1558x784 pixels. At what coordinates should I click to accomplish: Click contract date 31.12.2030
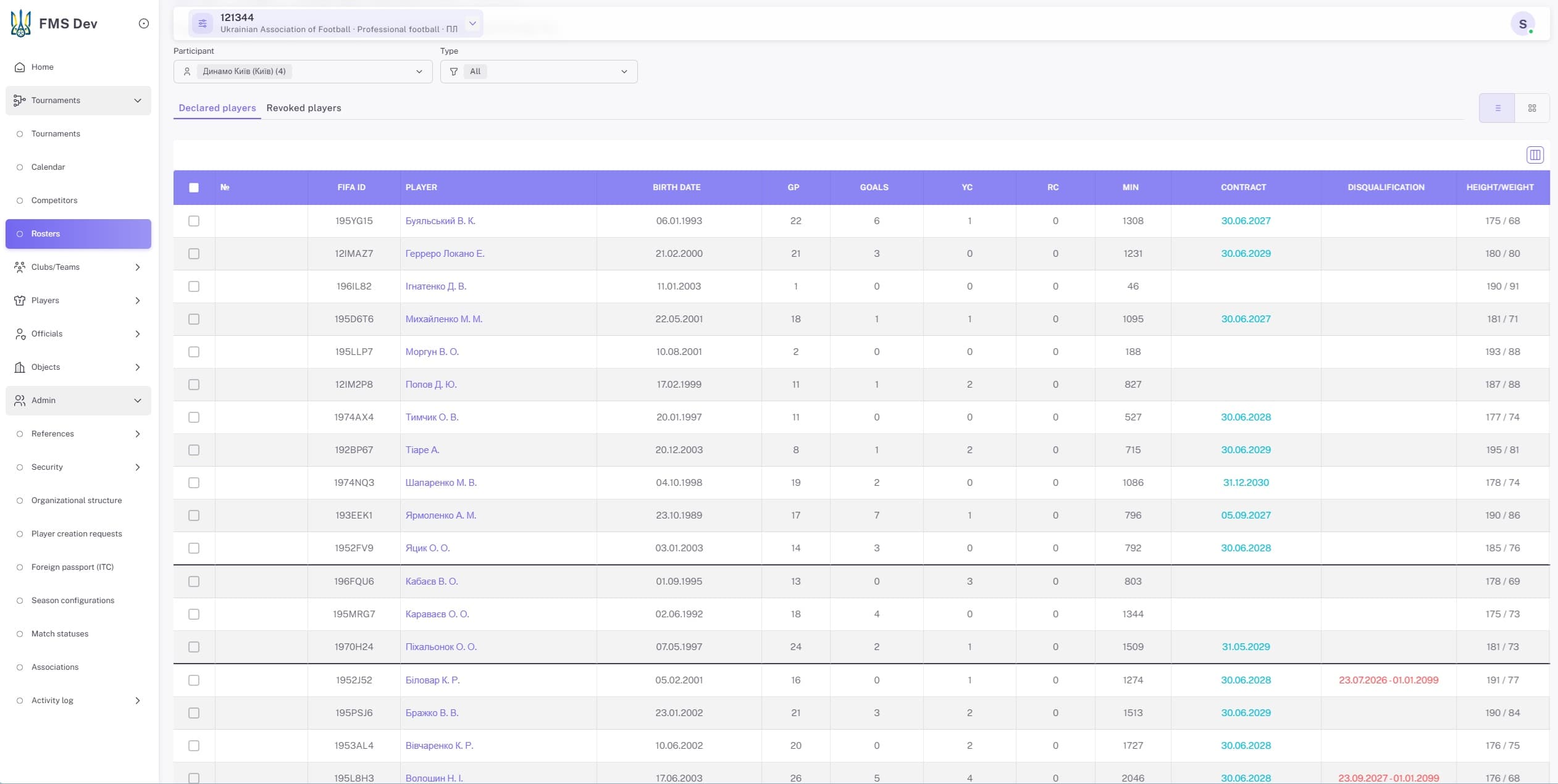click(1246, 483)
